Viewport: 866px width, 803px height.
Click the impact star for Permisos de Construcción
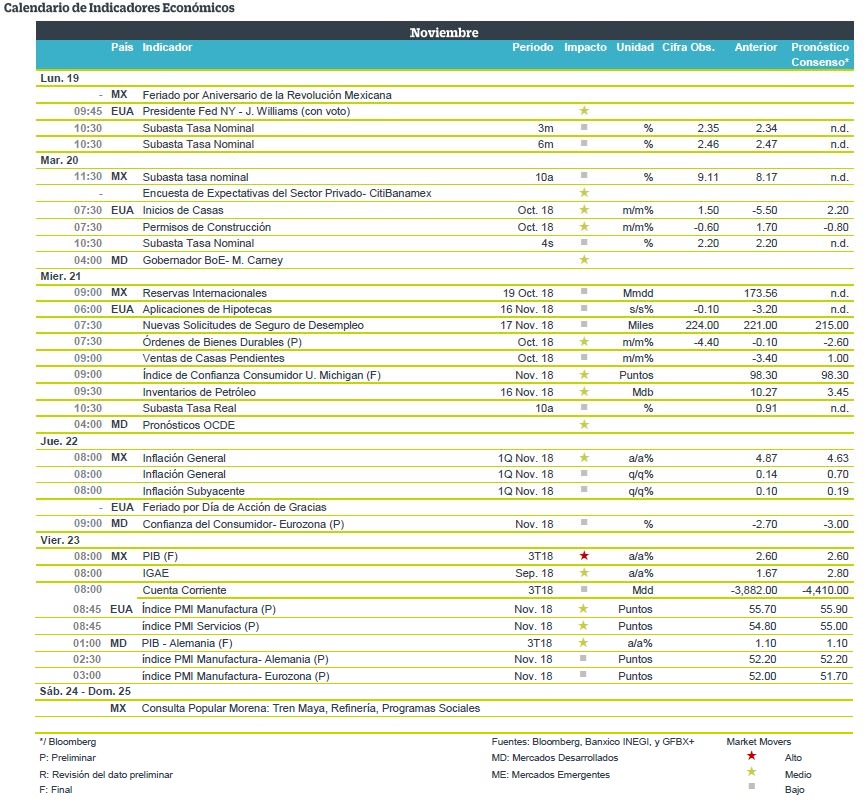point(584,226)
